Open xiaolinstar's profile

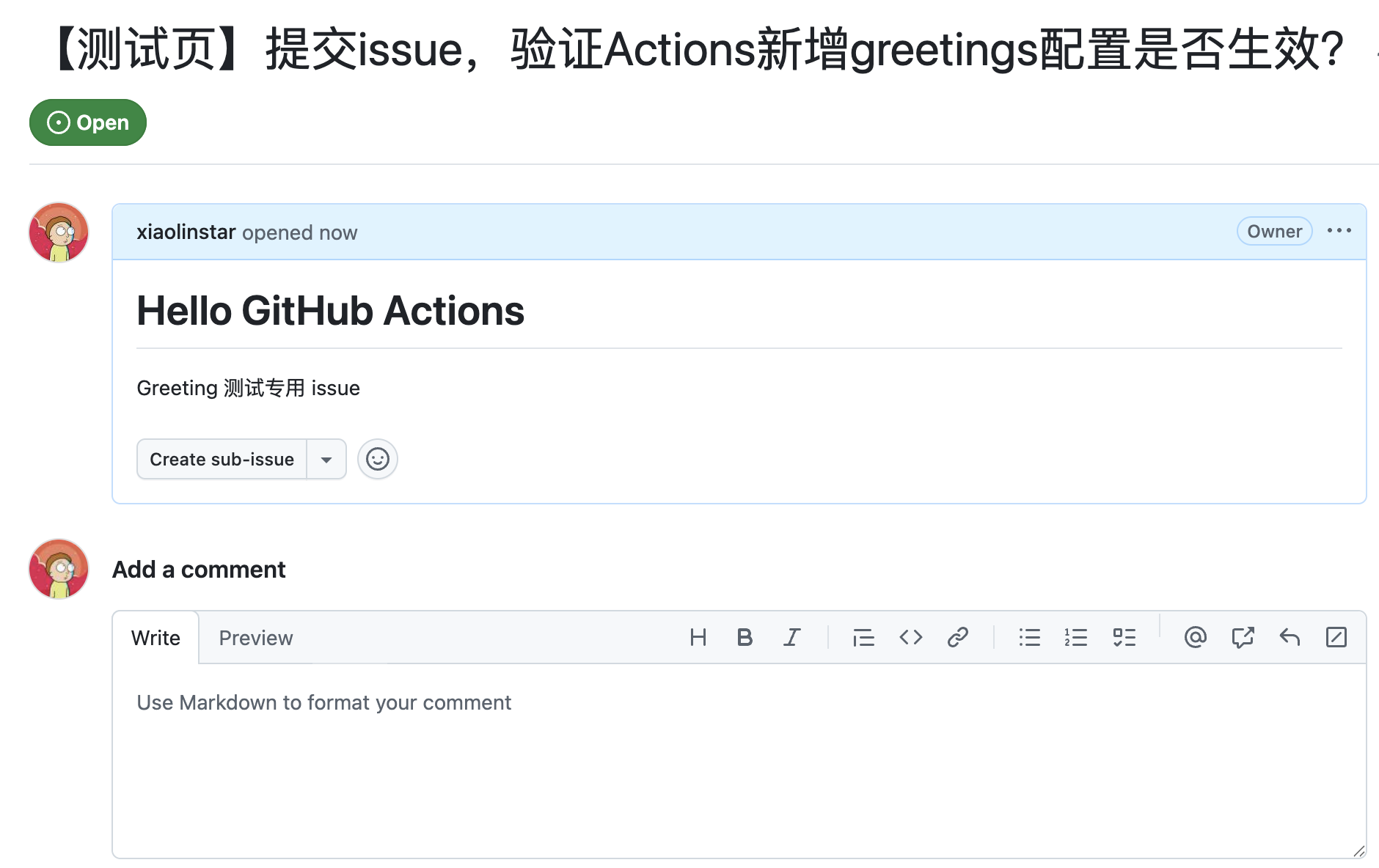pyautogui.click(x=186, y=232)
